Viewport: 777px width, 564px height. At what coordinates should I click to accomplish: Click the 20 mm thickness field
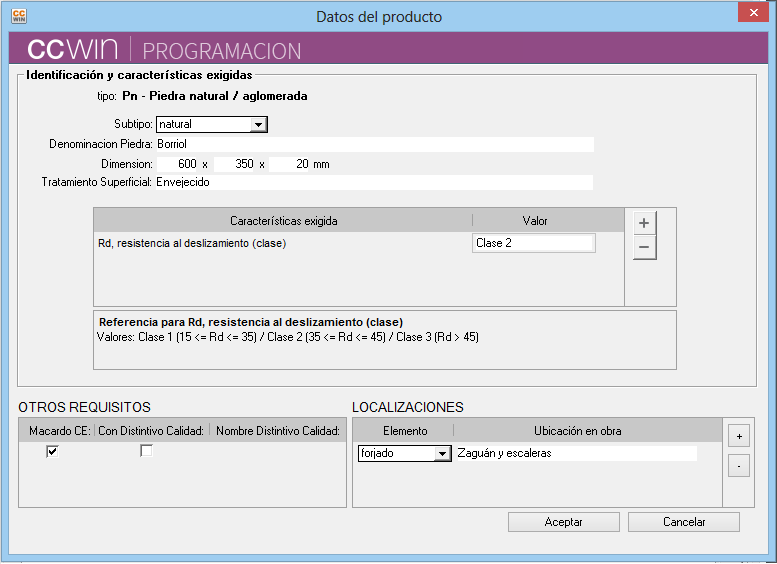tap(290, 164)
